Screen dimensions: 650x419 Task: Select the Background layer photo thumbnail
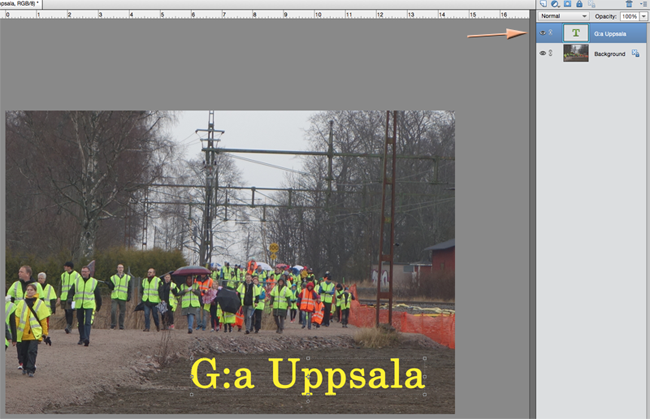point(575,53)
